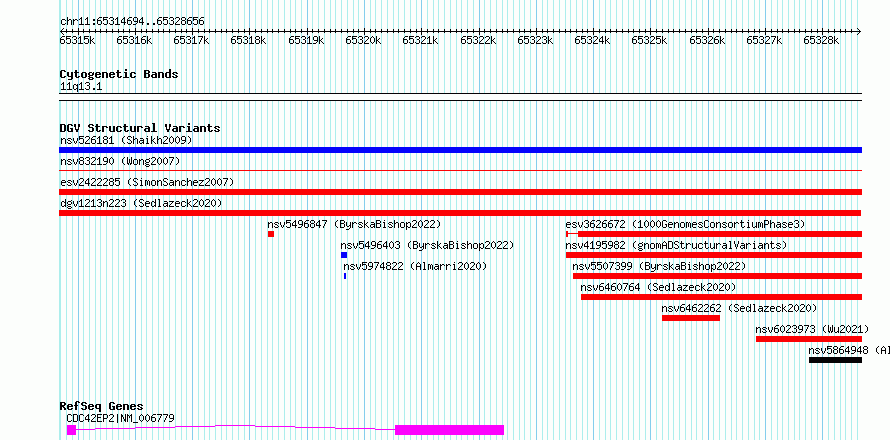This screenshot has height=440, width=890.
Task: Select the red nsv5507399 variant bar
Action: click(717, 276)
